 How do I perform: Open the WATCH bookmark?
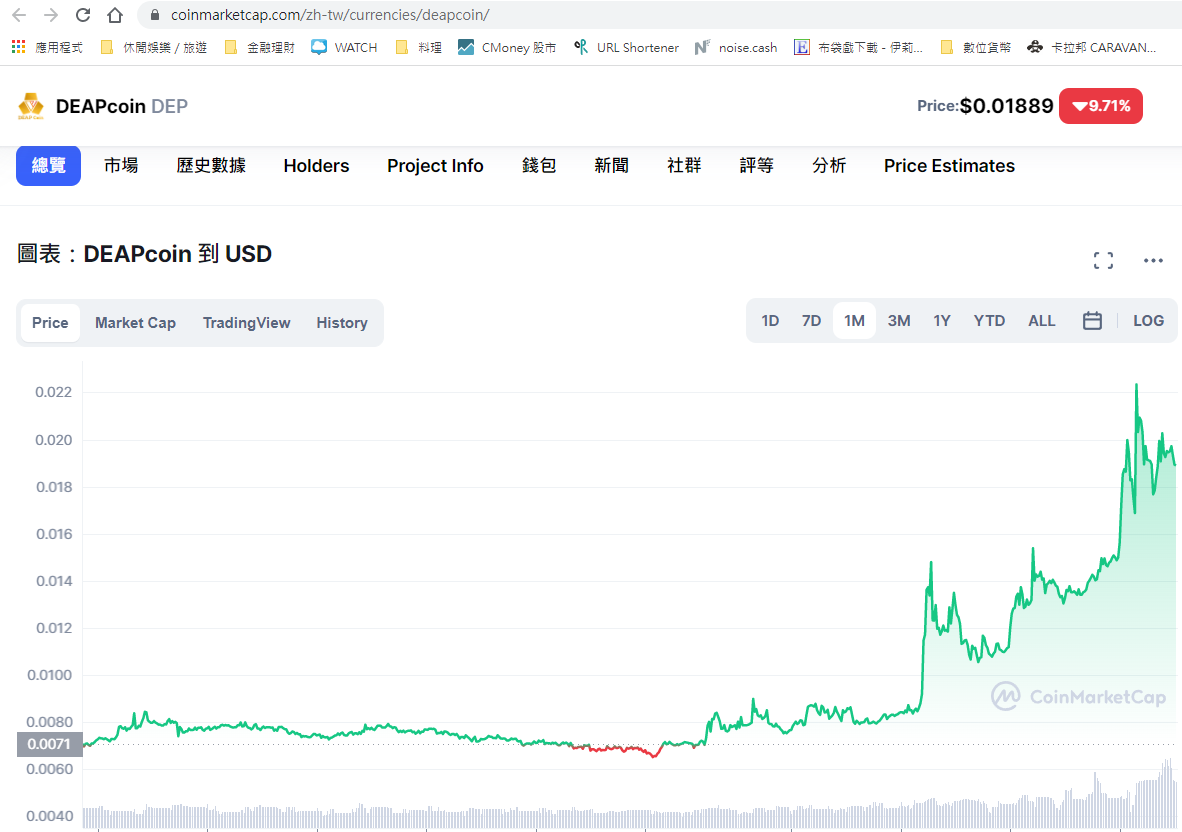click(x=344, y=47)
